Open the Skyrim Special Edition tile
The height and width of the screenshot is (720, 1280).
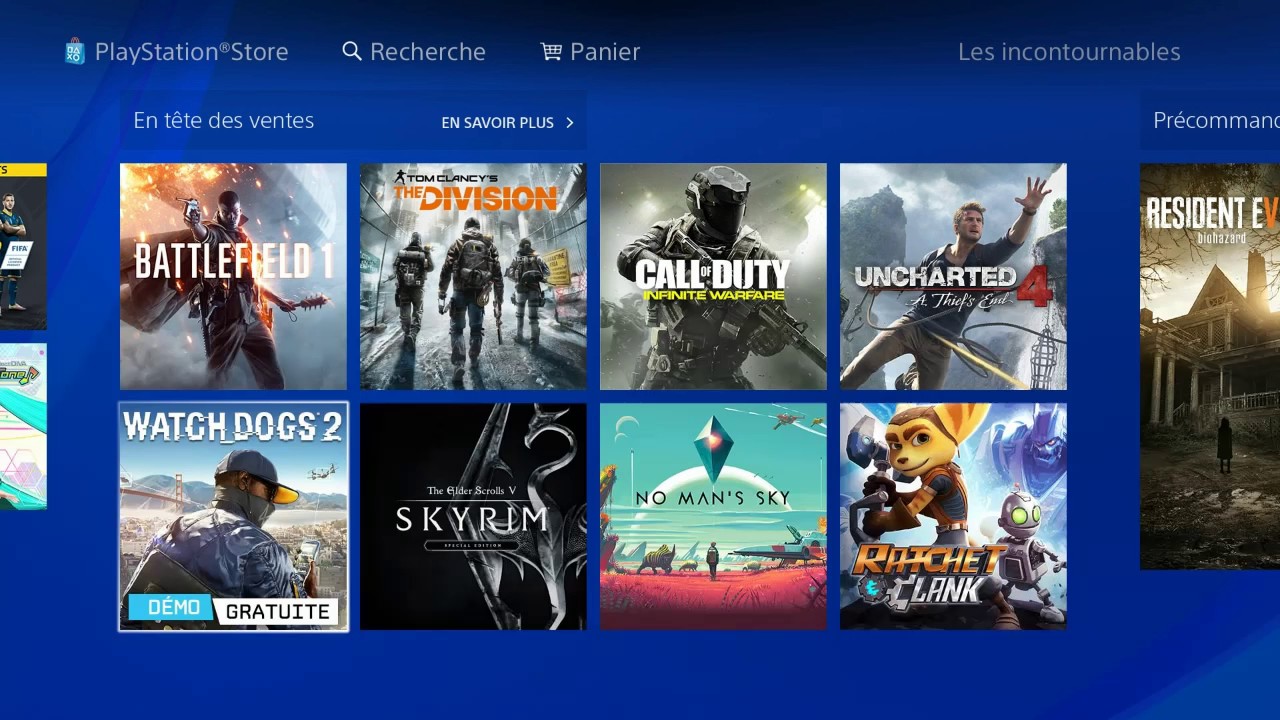point(473,516)
